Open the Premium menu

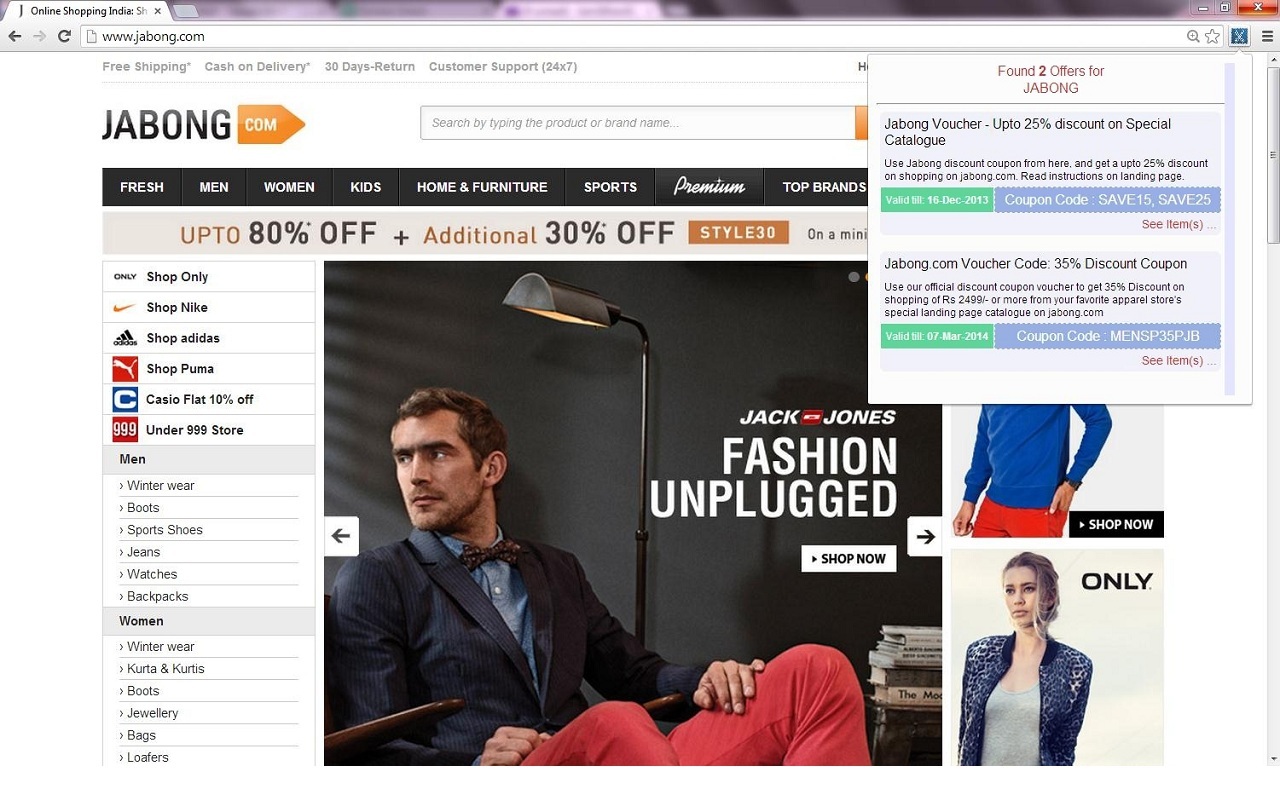pos(709,187)
